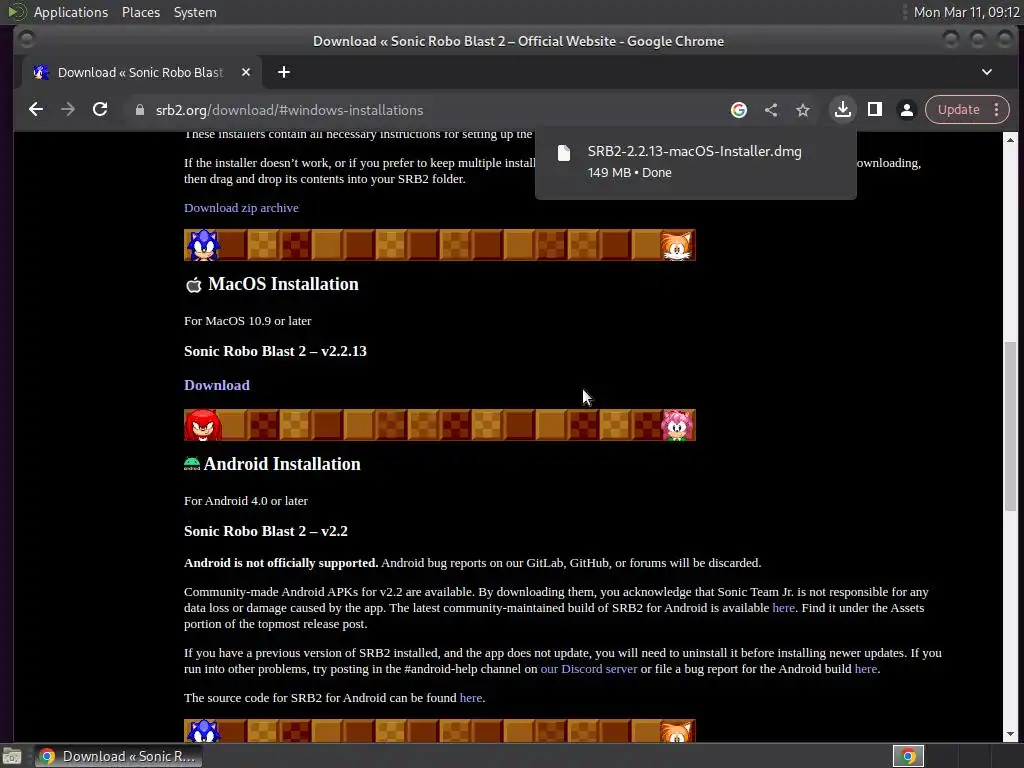Open the community Android build 'here' link
This screenshot has height=768, width=1024.
pyautogui.click(x=783, y=608)
